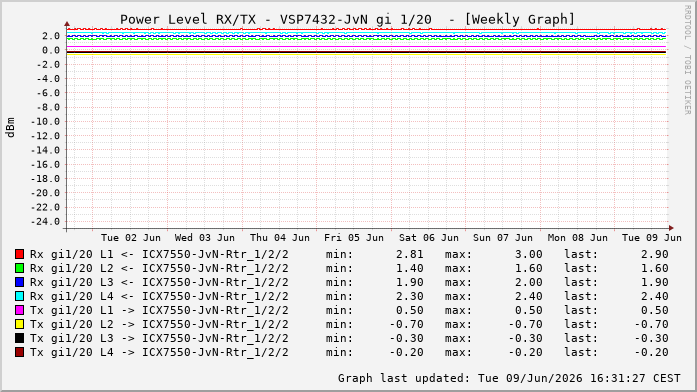Click the Rx L2 min value 1.40
697x392 pixels.
tap(409, 268)
